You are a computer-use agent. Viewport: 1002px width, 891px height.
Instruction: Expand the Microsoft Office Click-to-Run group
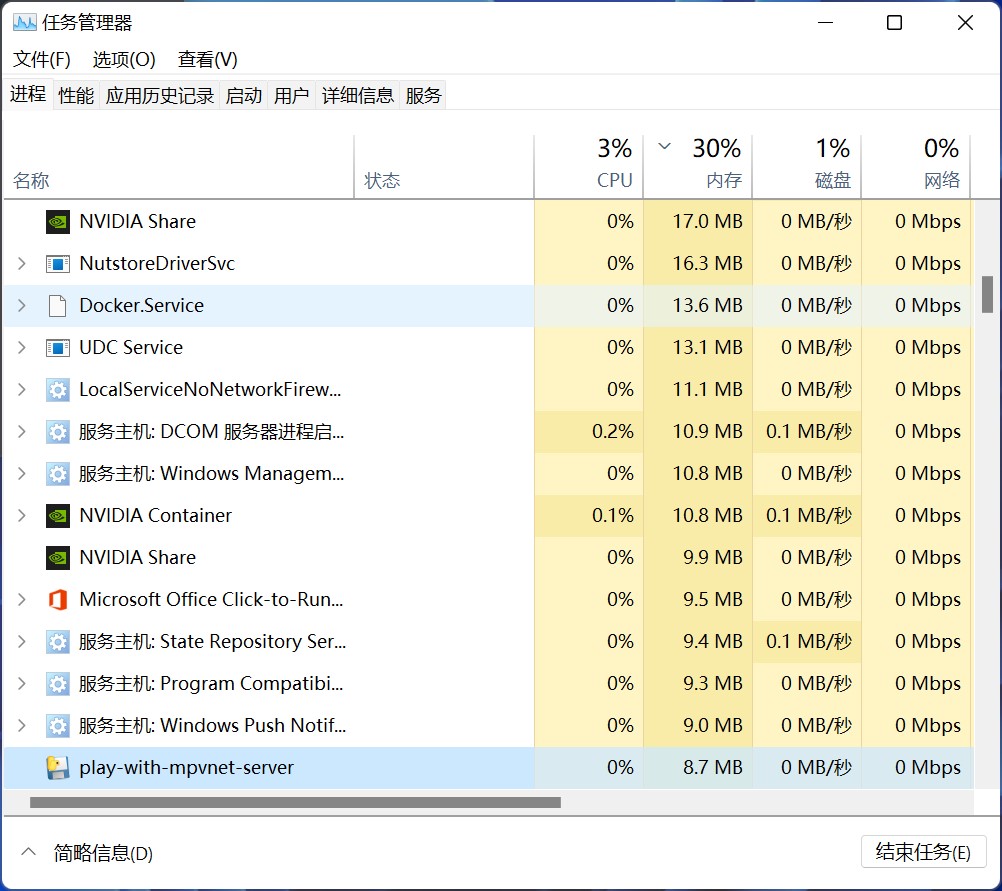pos(22,599)
